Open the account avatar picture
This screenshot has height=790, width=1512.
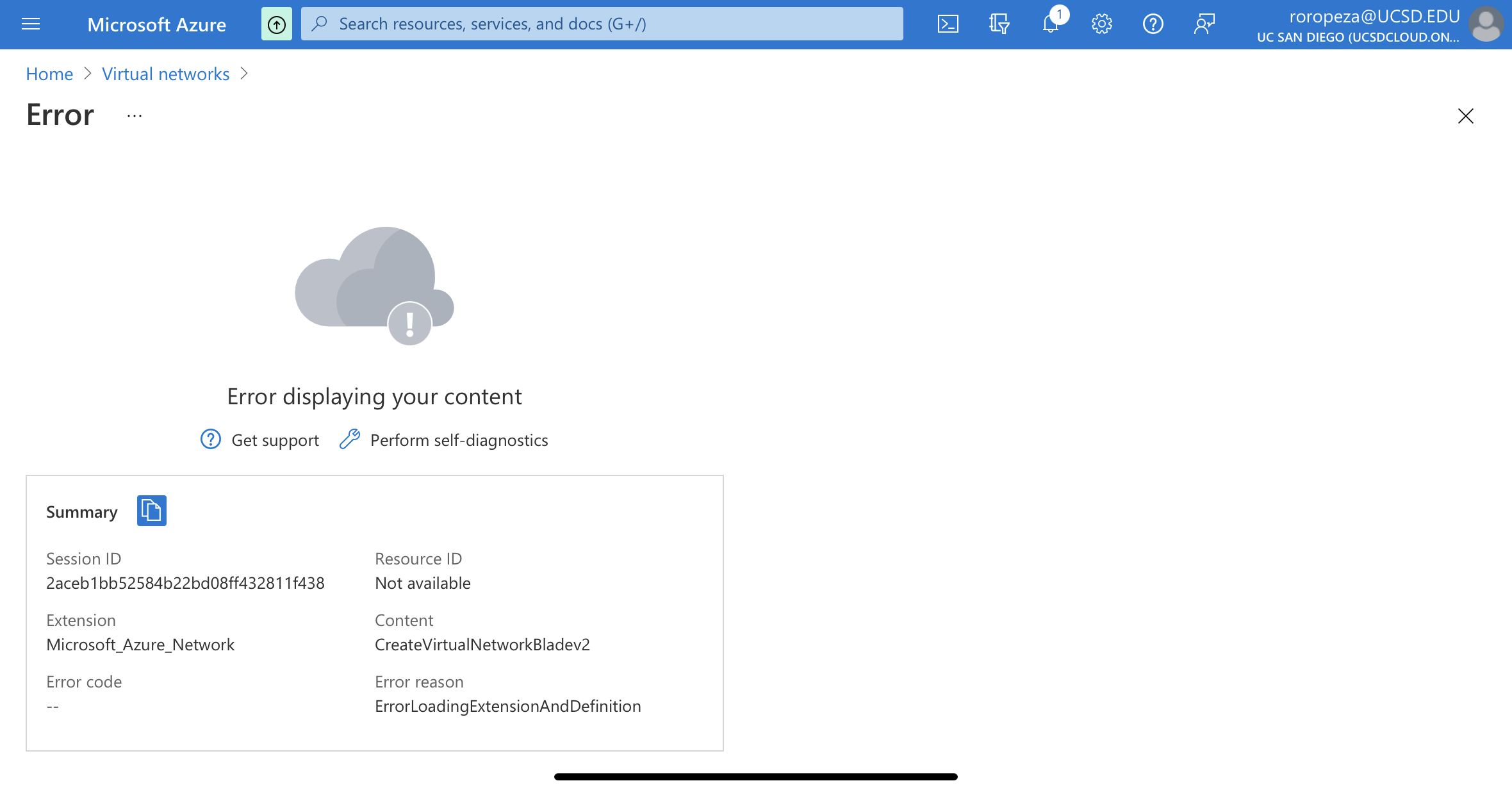[1486, 24]
